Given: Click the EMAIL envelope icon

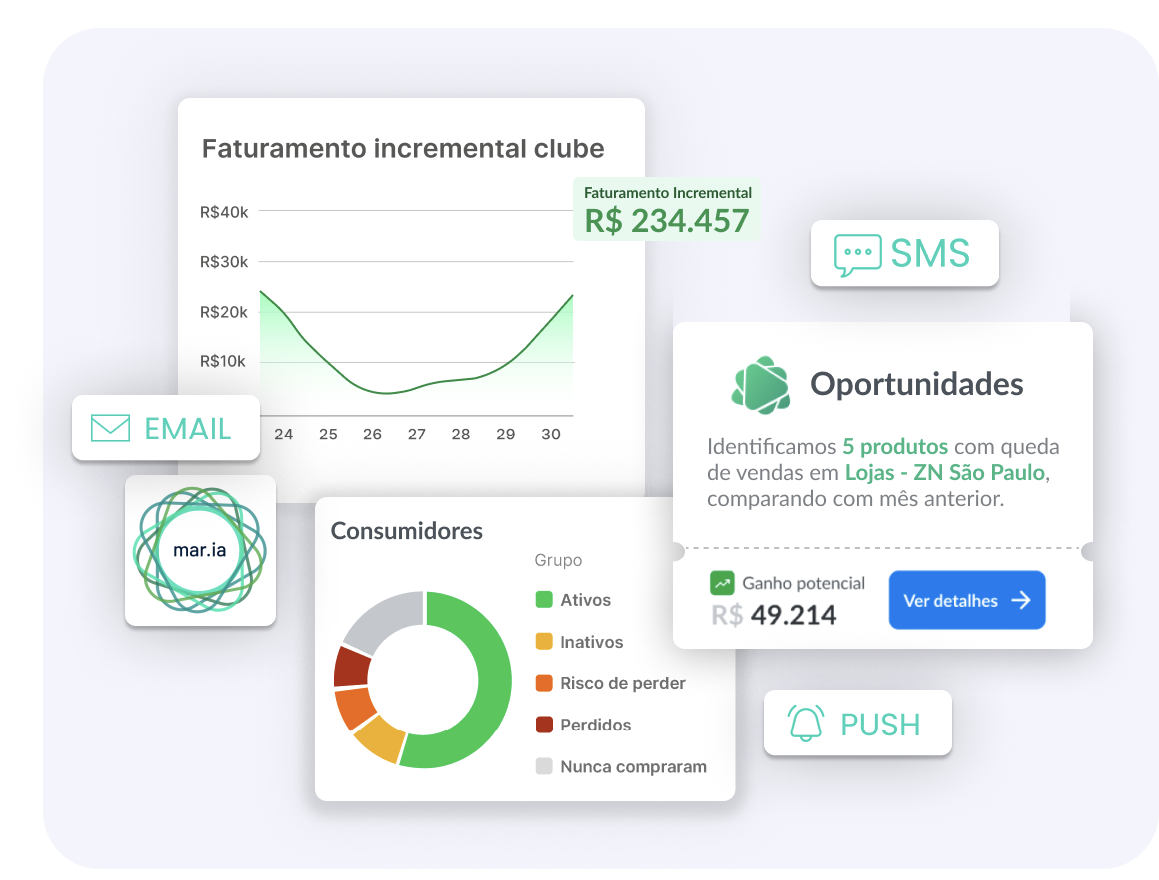Looking at the screenshot, I should (x=110, y=428).
